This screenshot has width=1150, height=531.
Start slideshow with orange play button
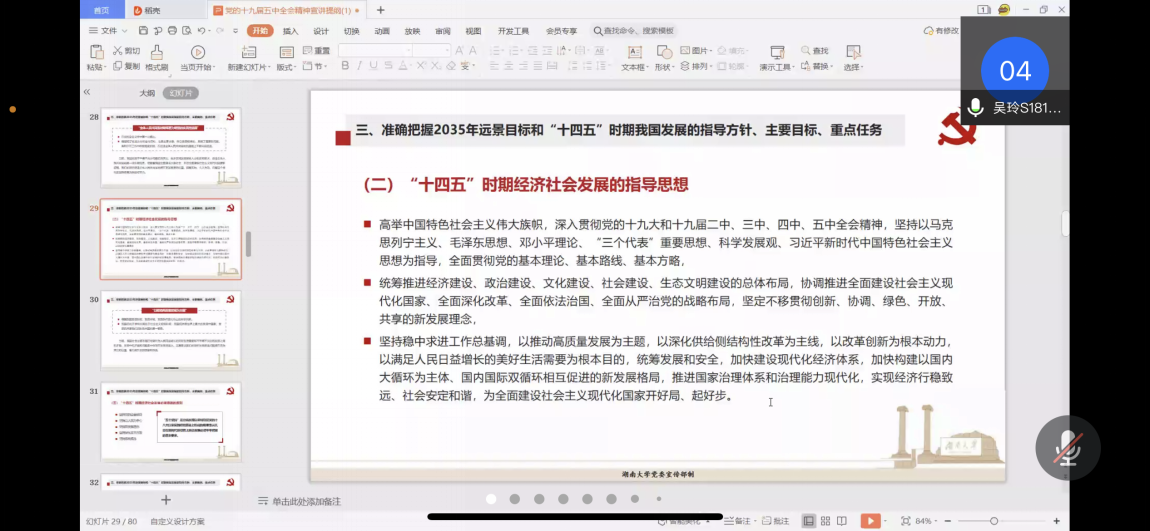tap(870, 521)
